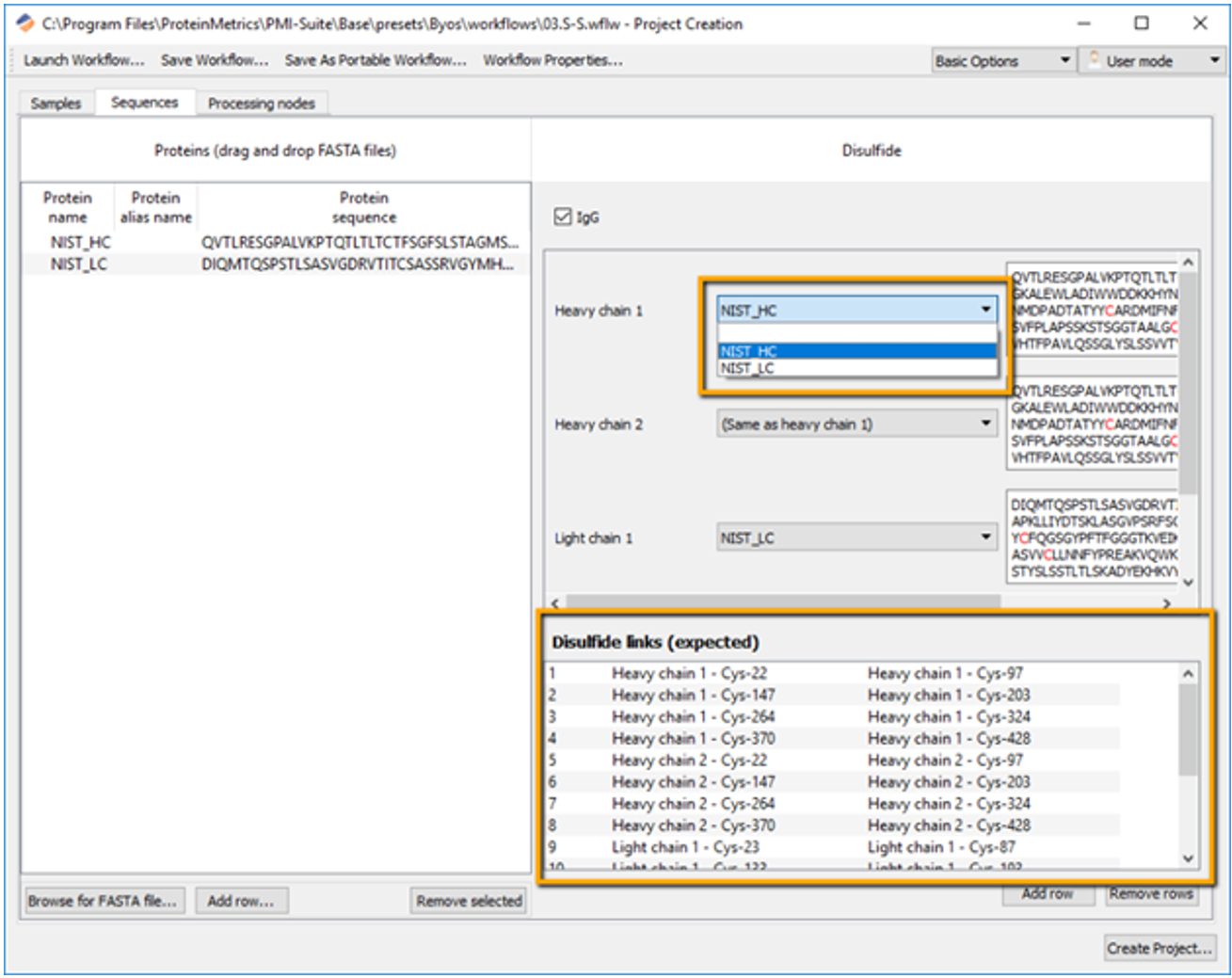Expand the Heavy chain 2 dropdown
The height and width of the screenshot is (978, 1232).
pos(856,424)
